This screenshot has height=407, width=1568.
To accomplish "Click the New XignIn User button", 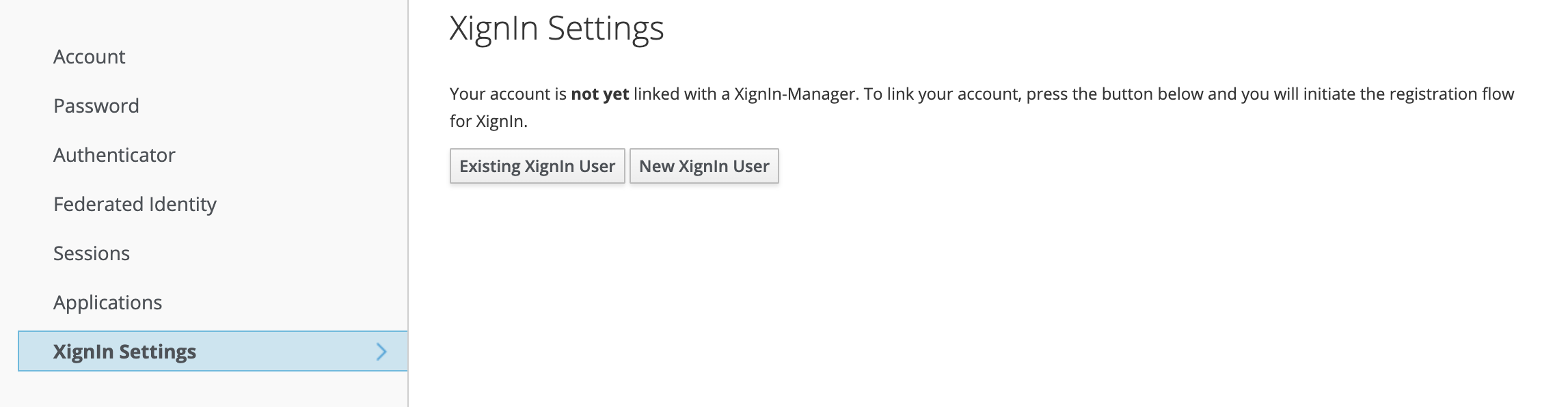I will tap(704, 166).
